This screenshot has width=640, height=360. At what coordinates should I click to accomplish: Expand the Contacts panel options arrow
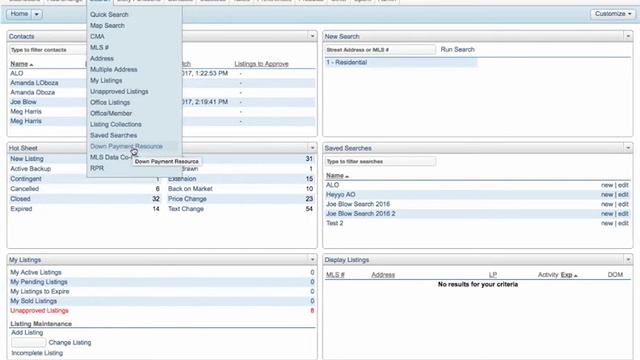point(312,36)
